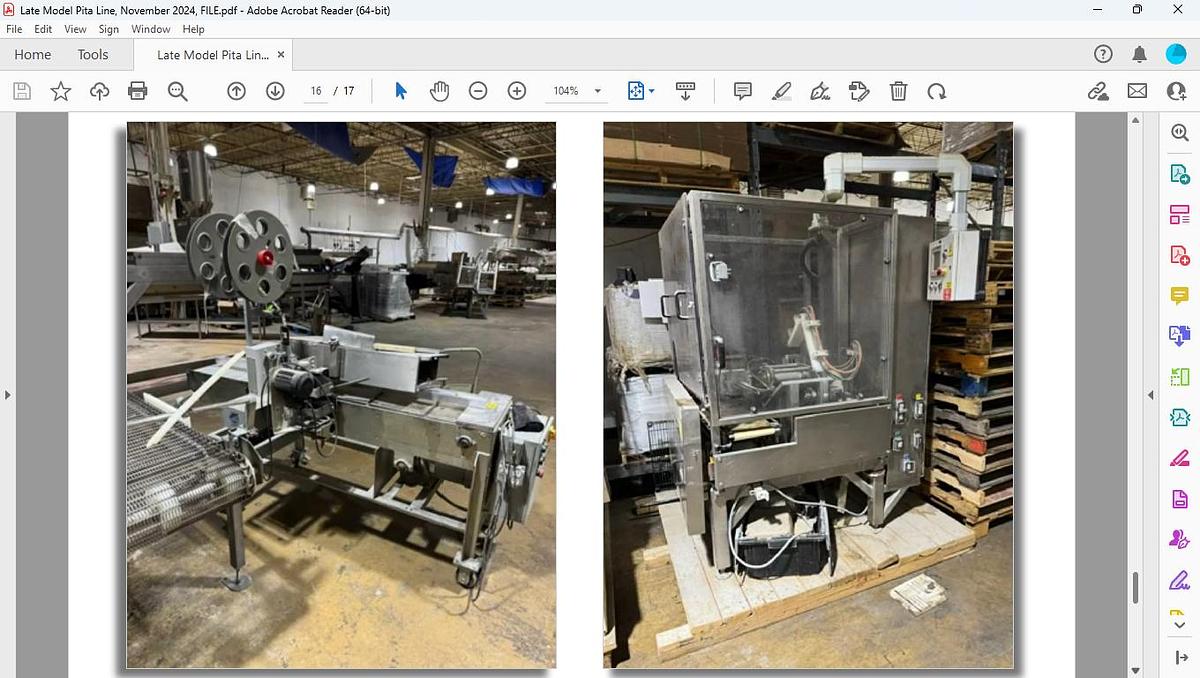Get a shareable link to the file
Viewport: 1200px width, 678px height.
click(x=1098, y=90)
